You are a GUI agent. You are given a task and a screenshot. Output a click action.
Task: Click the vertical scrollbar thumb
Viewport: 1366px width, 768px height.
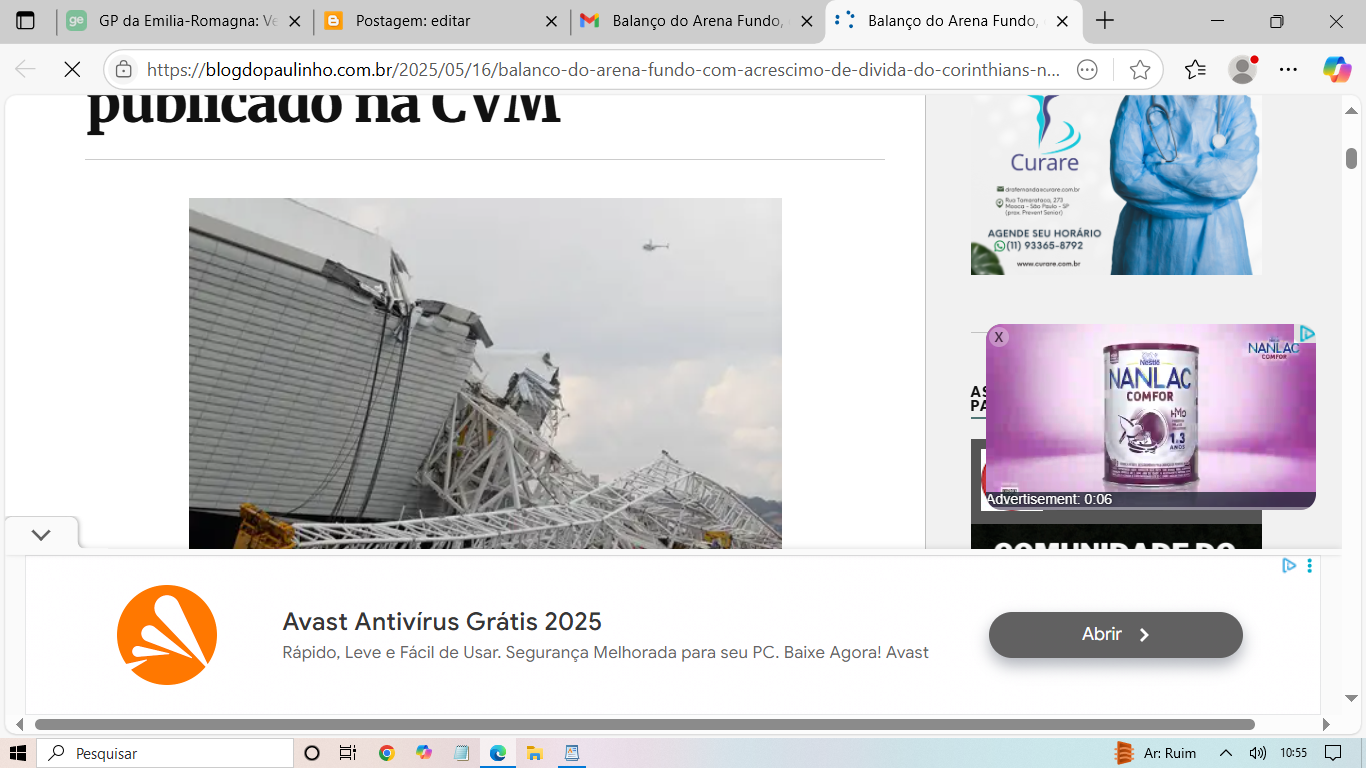[1351, 158]
